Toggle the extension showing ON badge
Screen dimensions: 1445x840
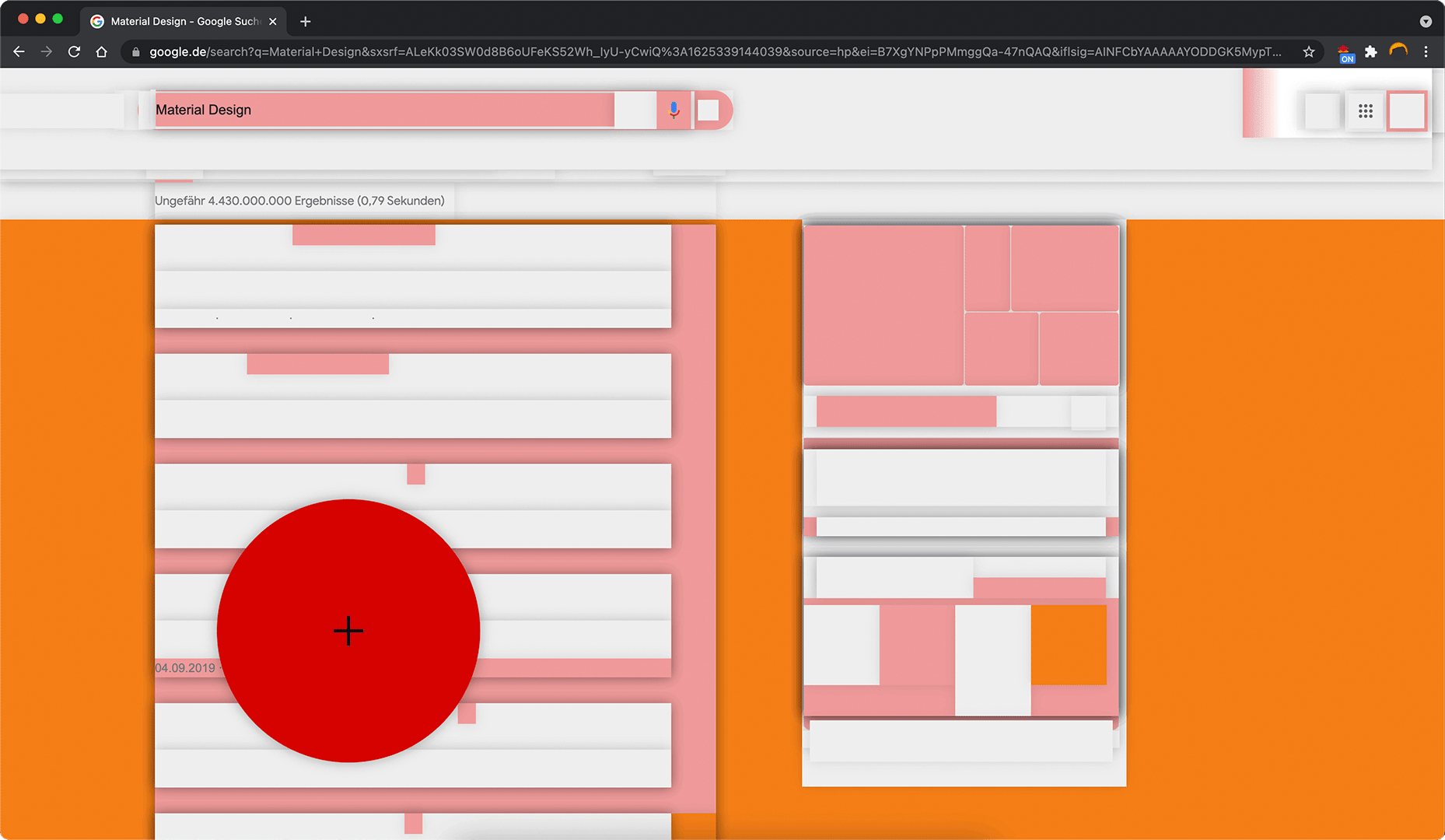[x=1345, y=54]
